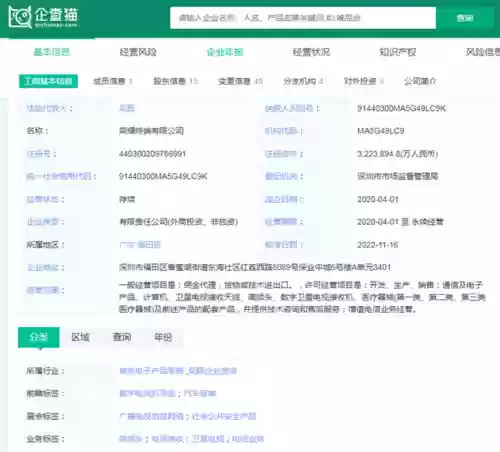Switch to the 知识产权 tab
Image resolution: width=500 pixels, height=452 pixels.
[x=398, y=52]
